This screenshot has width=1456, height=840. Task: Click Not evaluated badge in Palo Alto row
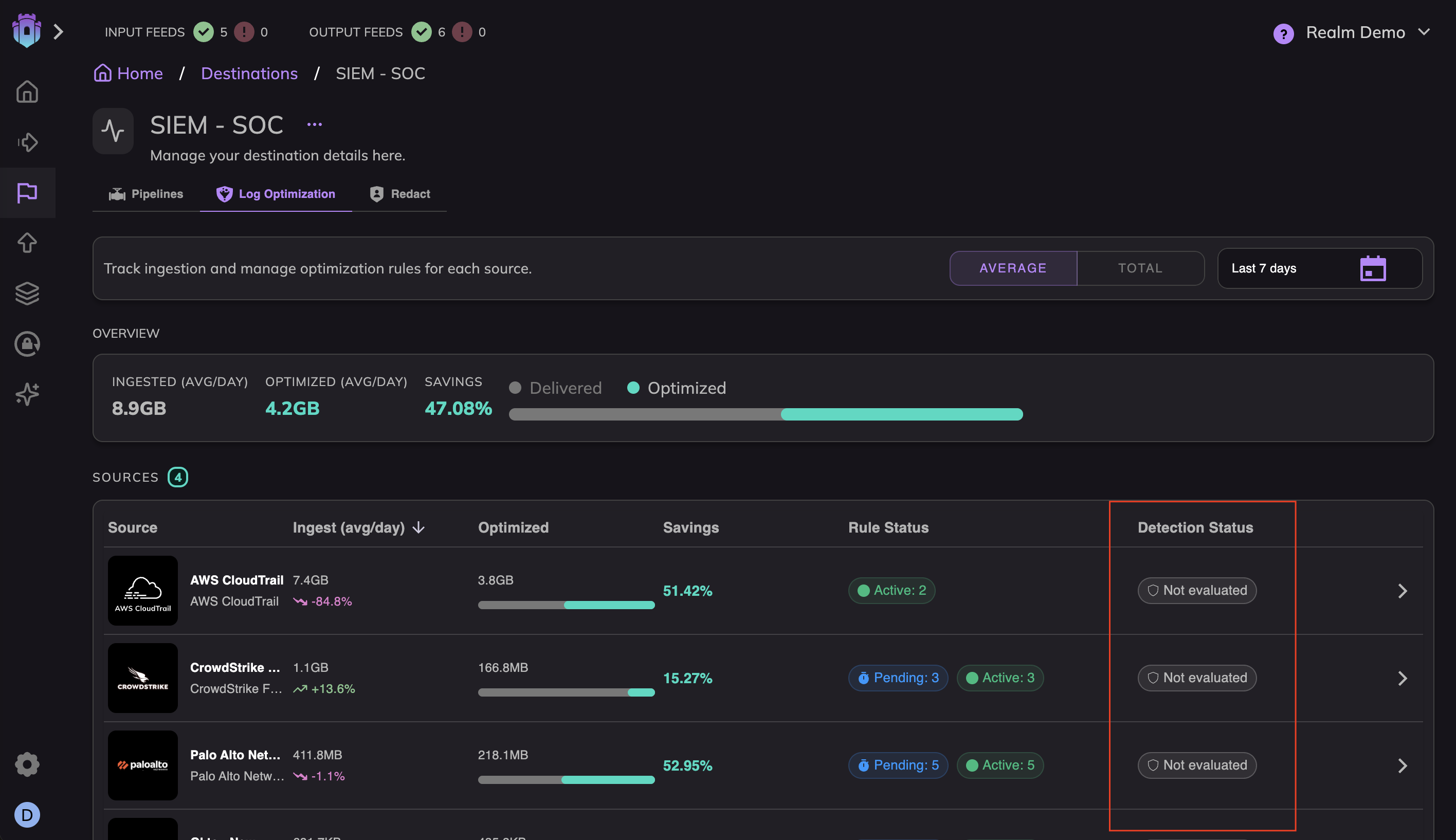[x=1197, y=765]
